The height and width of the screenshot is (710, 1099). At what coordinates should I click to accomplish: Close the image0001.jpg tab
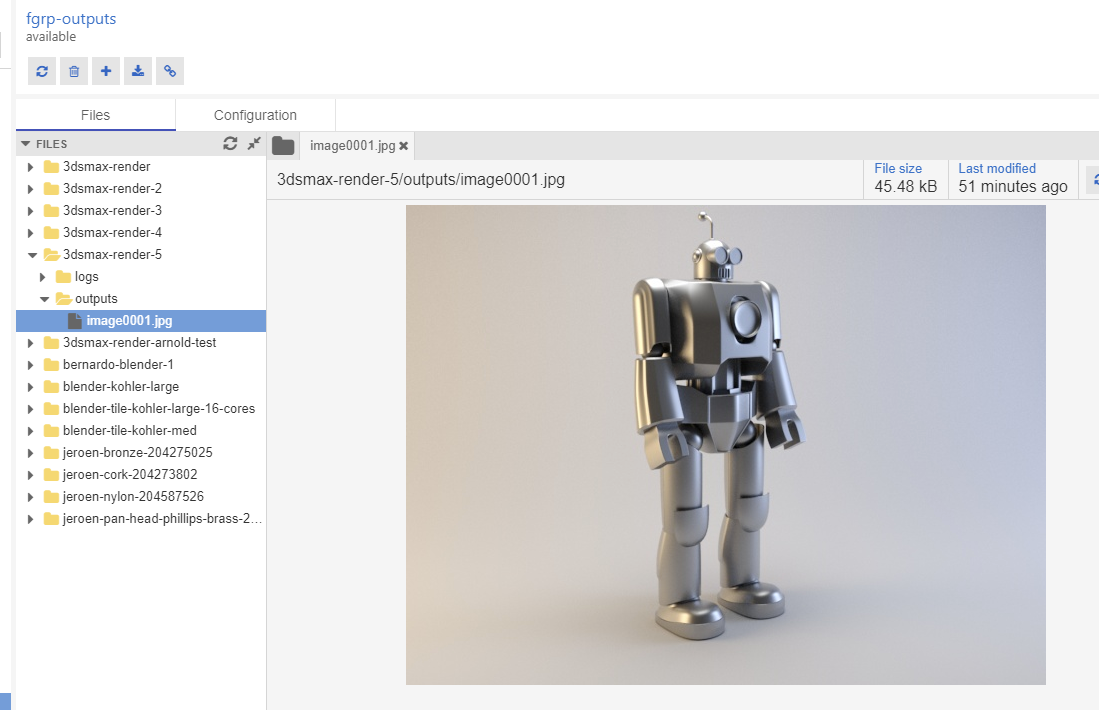(x=404, y=146)
